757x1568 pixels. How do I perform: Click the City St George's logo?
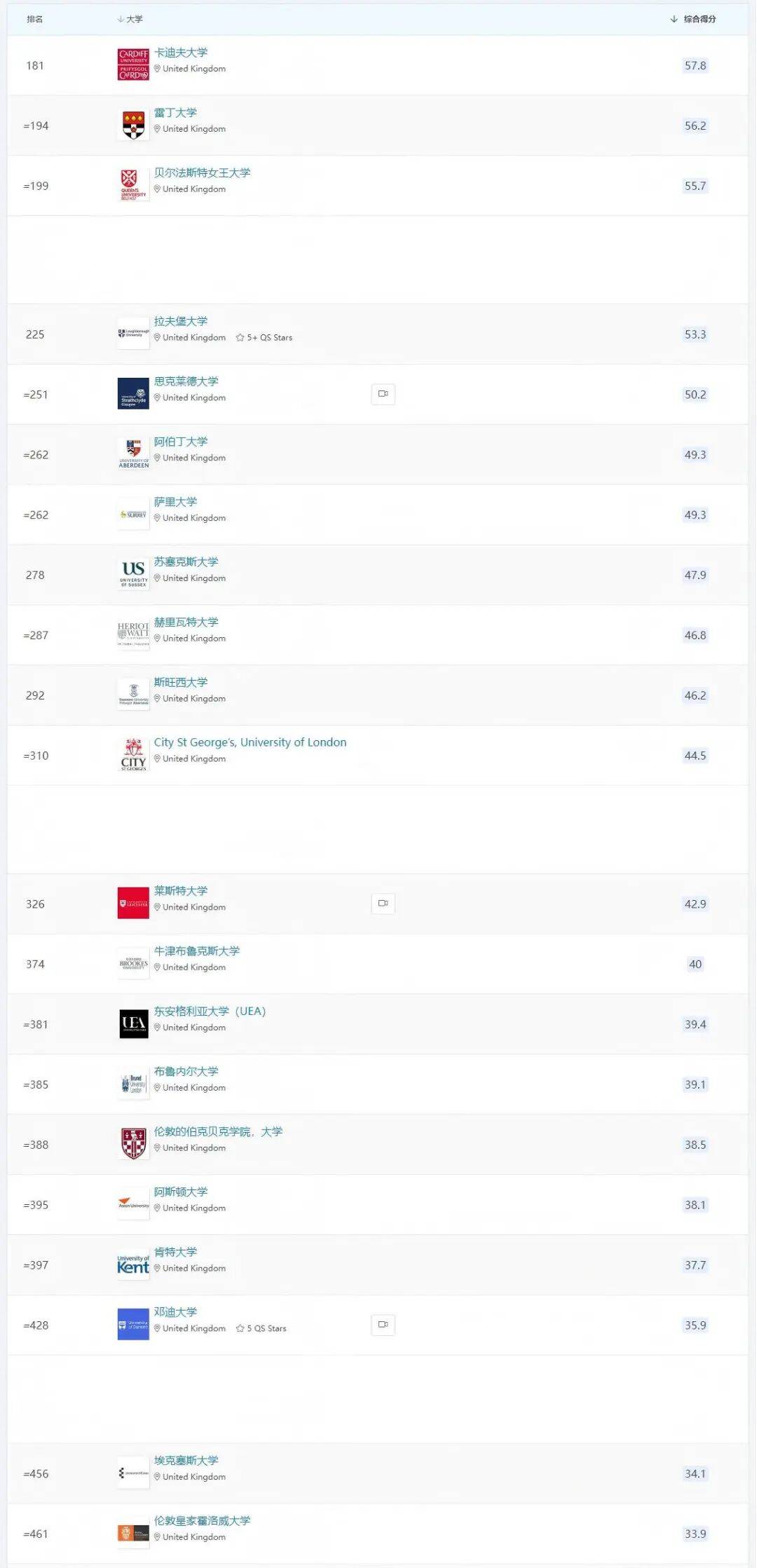pyautogui.click(x=133, y=755)
